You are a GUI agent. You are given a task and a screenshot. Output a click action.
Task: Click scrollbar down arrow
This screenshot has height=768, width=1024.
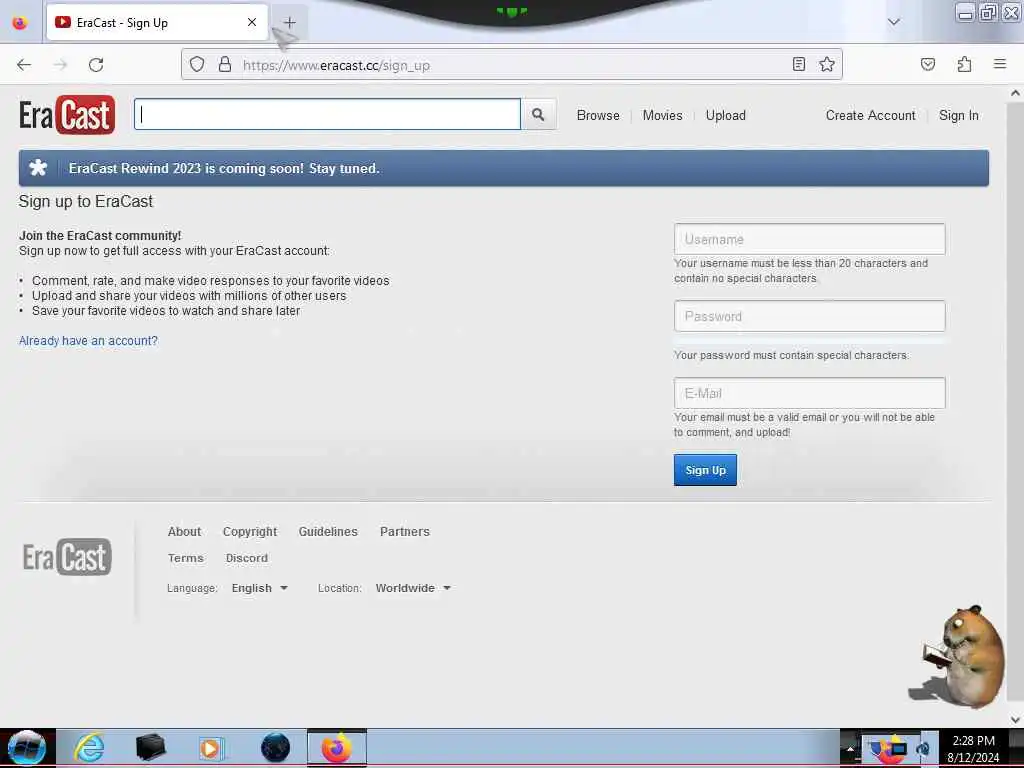point(1016,719)
